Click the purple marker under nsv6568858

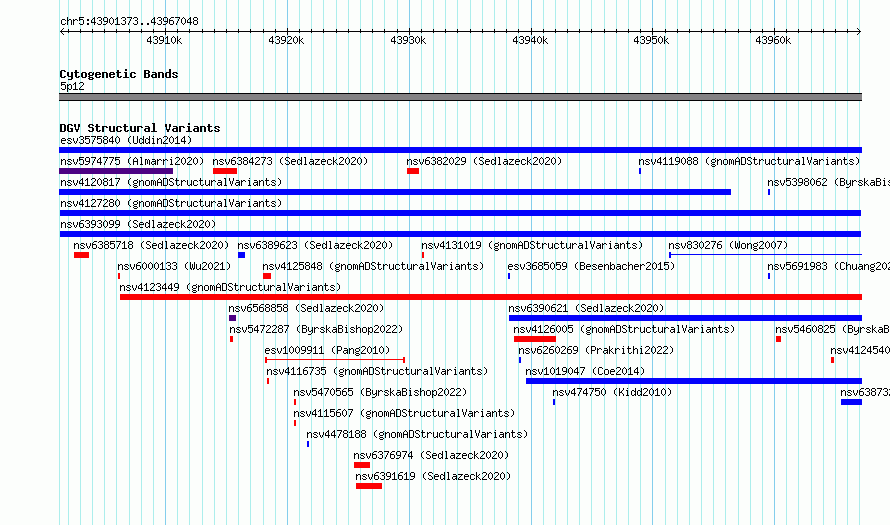click(x=232, y=318)
